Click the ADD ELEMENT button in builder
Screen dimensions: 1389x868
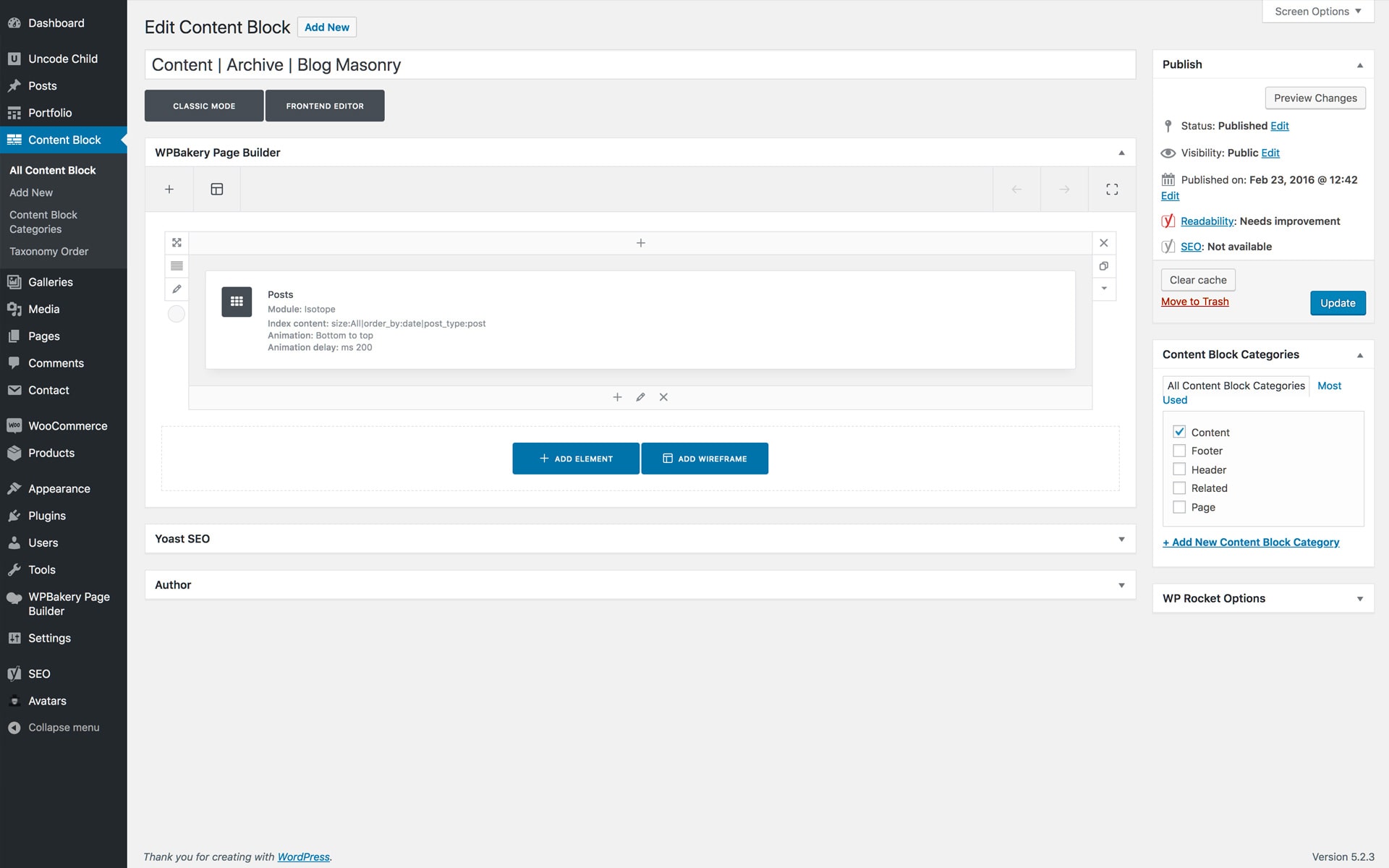tap(575, 458)
